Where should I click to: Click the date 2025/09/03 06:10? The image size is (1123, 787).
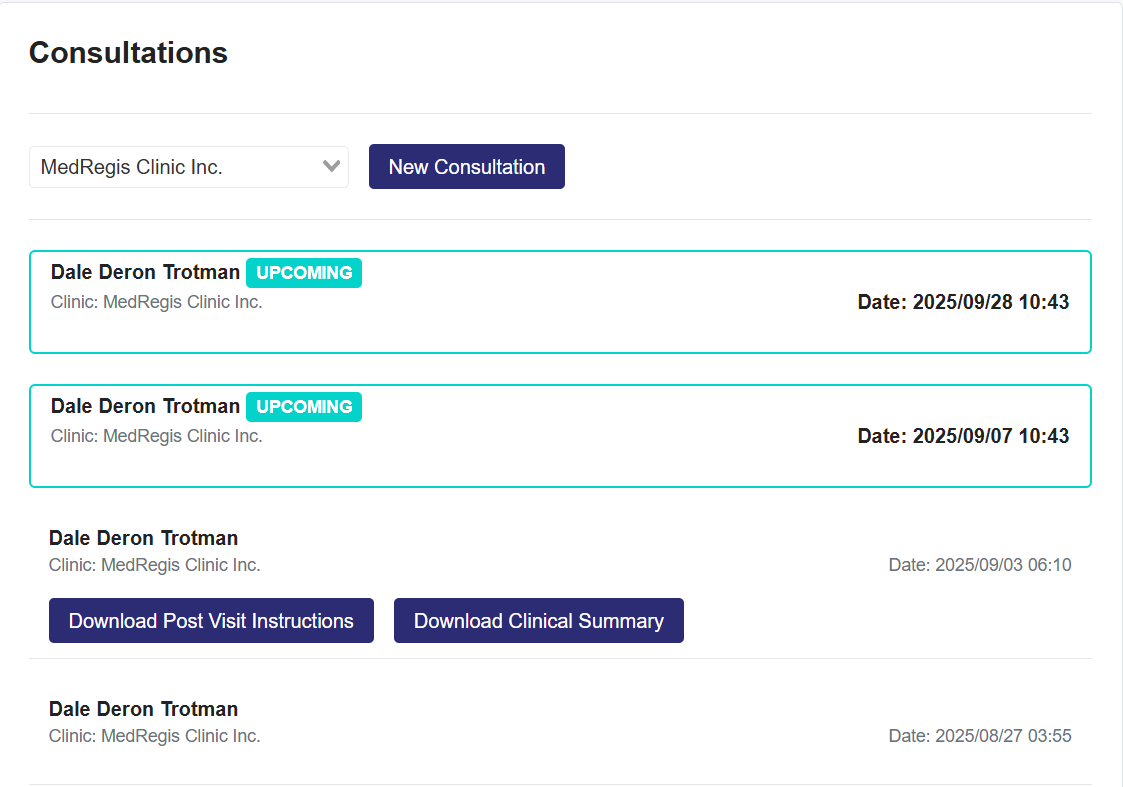coord(979,565)
